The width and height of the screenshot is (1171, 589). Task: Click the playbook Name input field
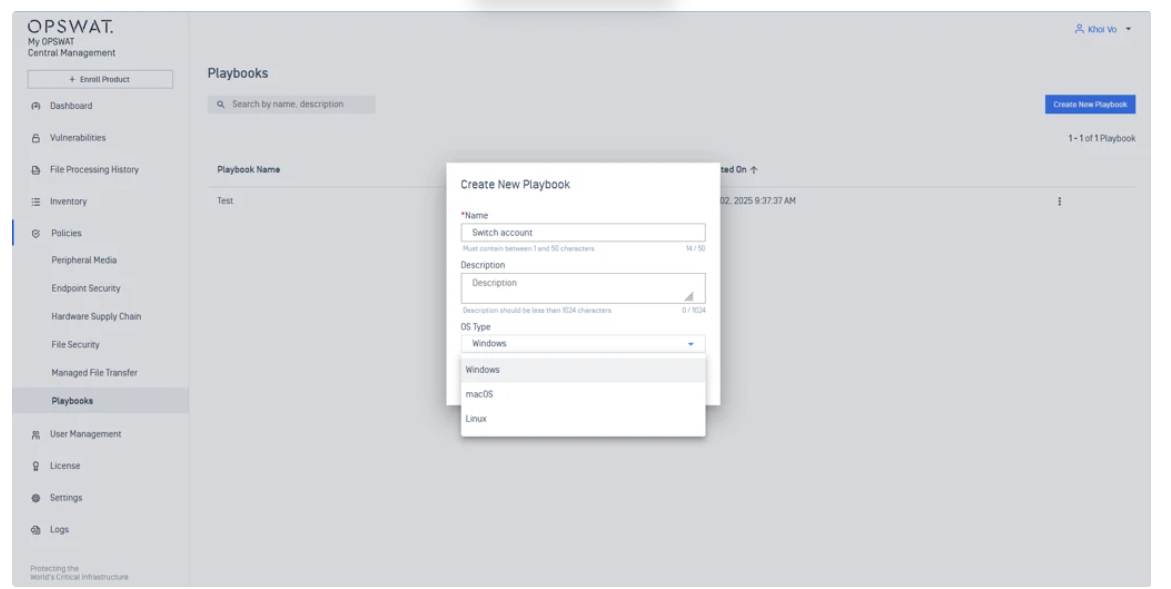(x=583, y=233)
